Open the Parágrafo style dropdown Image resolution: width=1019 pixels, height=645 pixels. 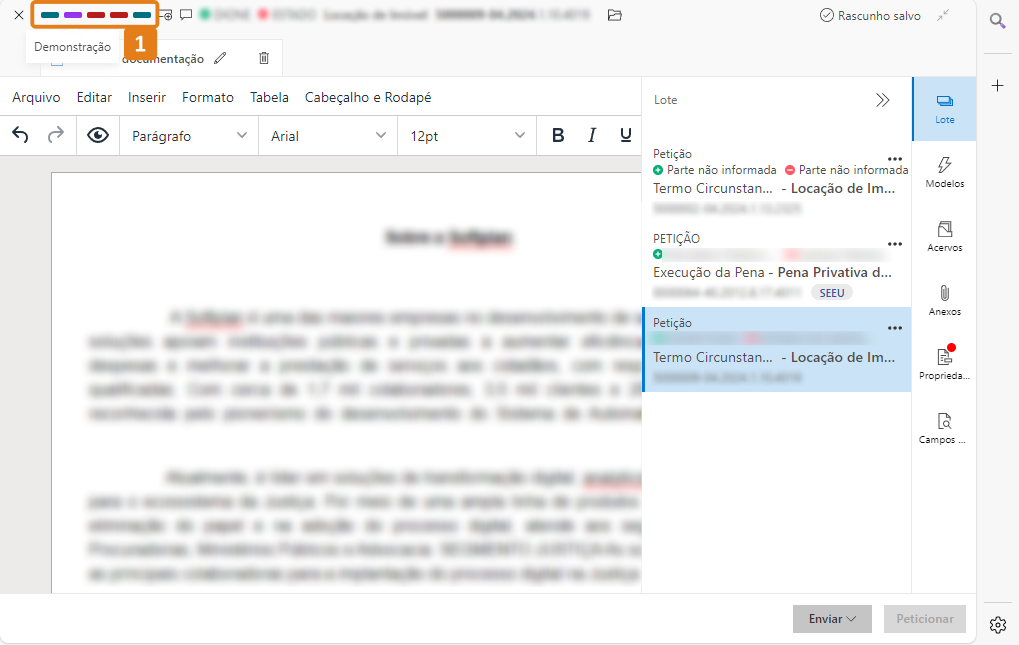tap(189, 136)
